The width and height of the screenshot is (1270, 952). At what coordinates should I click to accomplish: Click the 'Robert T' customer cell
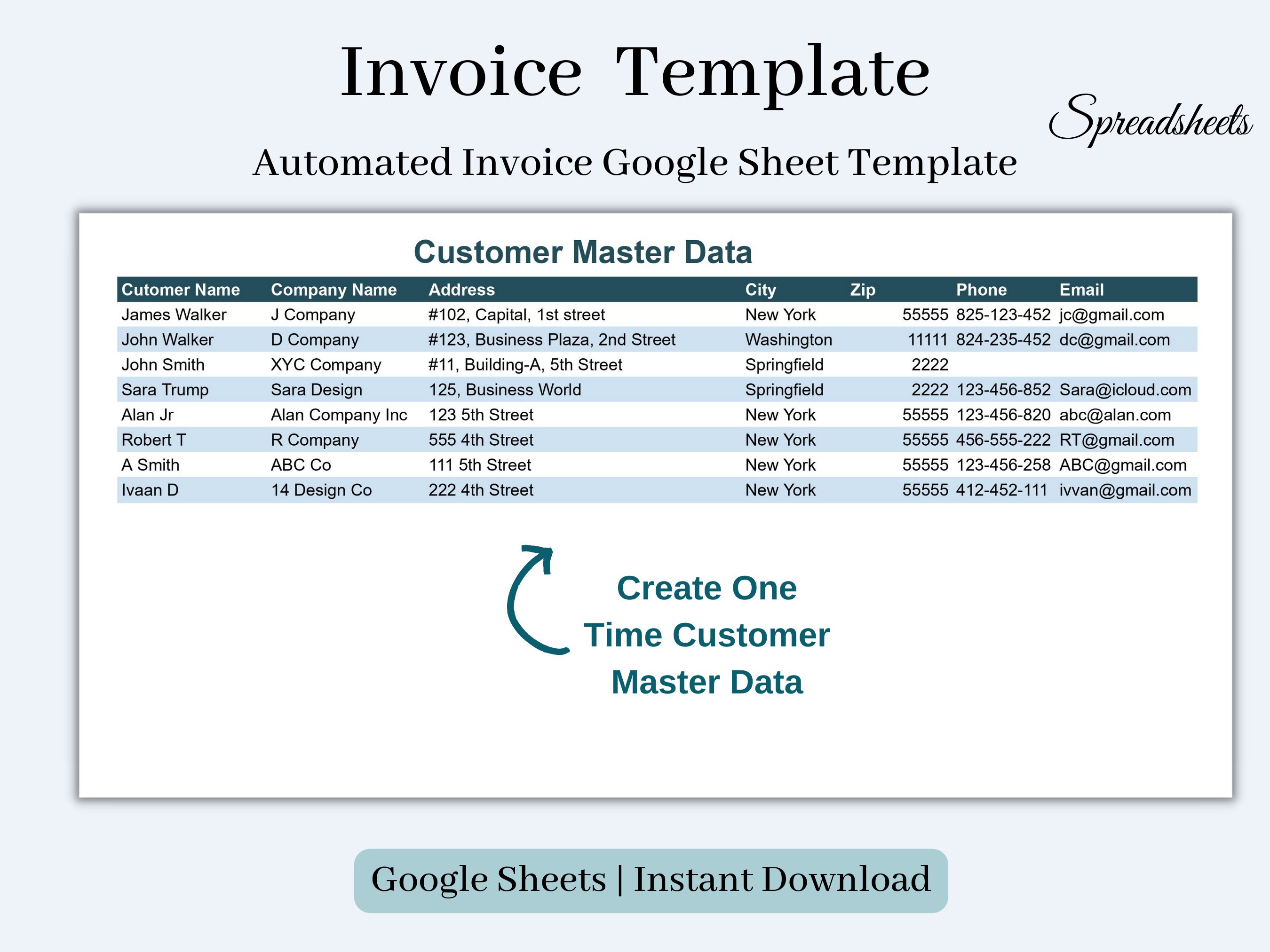154,440
